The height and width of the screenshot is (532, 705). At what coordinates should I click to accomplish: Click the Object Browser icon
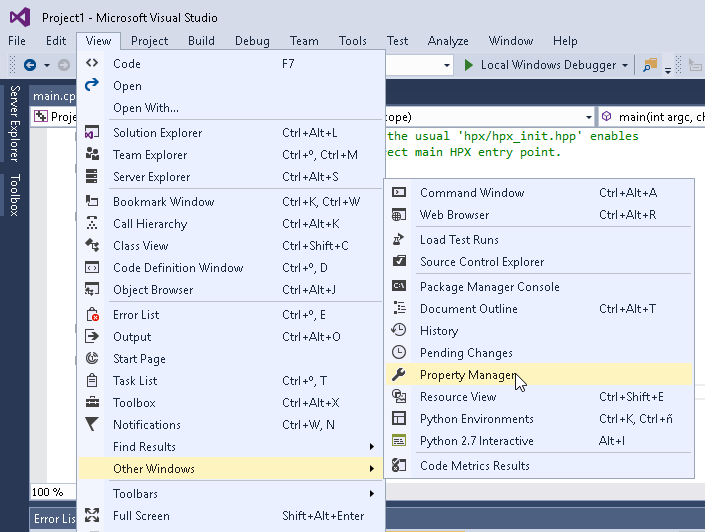[x=92, y=289]
